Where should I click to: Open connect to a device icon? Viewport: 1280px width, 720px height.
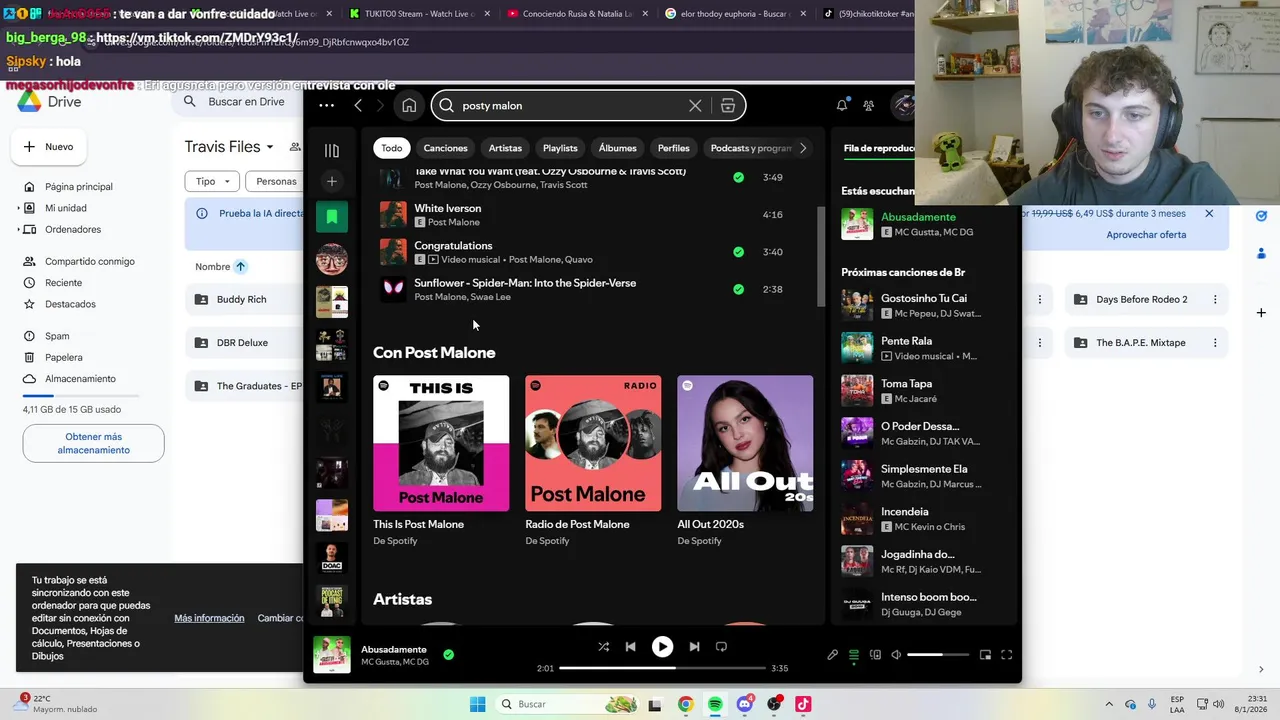click(875, 655)
